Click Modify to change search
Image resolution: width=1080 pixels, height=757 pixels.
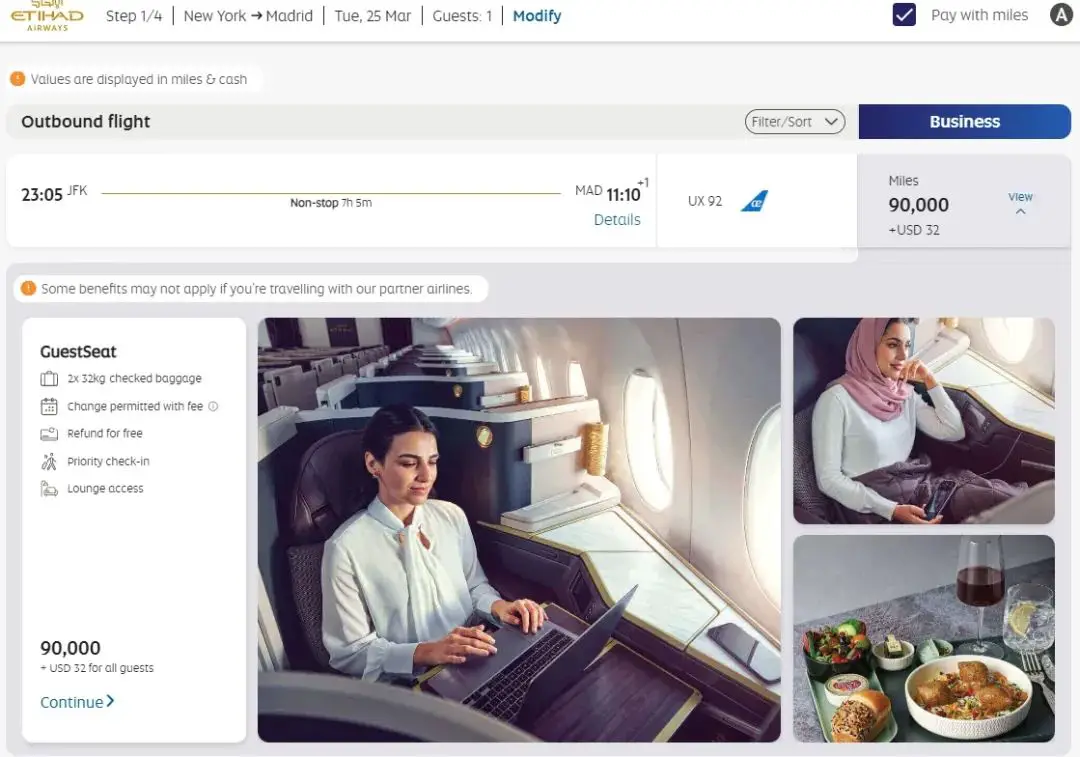537,16
